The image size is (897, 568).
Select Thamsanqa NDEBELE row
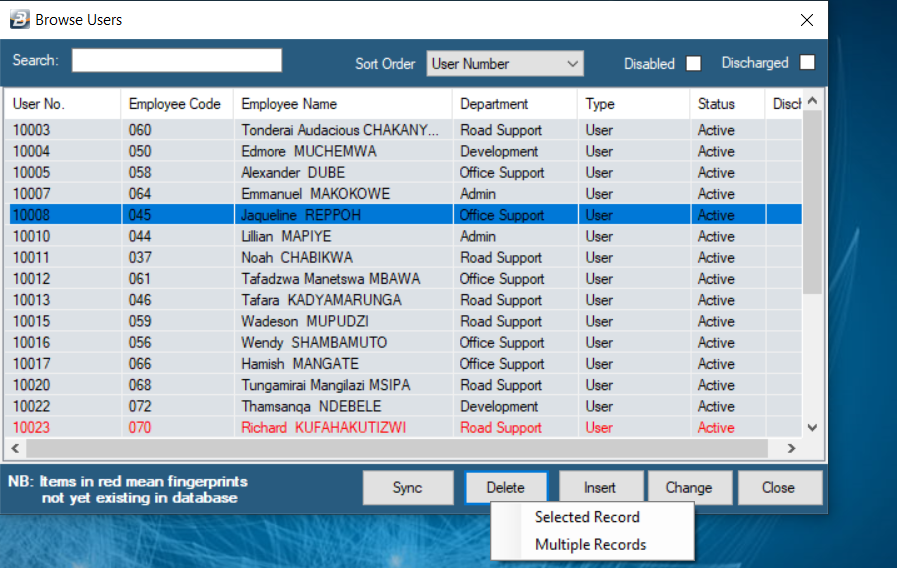[403, 406]
